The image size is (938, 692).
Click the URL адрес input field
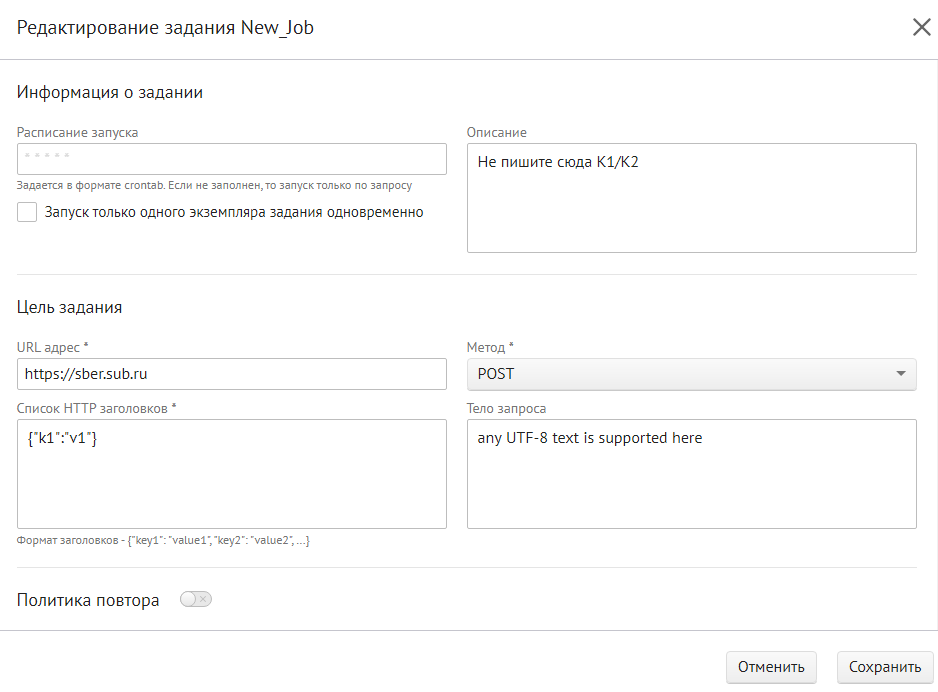point(231,374)
